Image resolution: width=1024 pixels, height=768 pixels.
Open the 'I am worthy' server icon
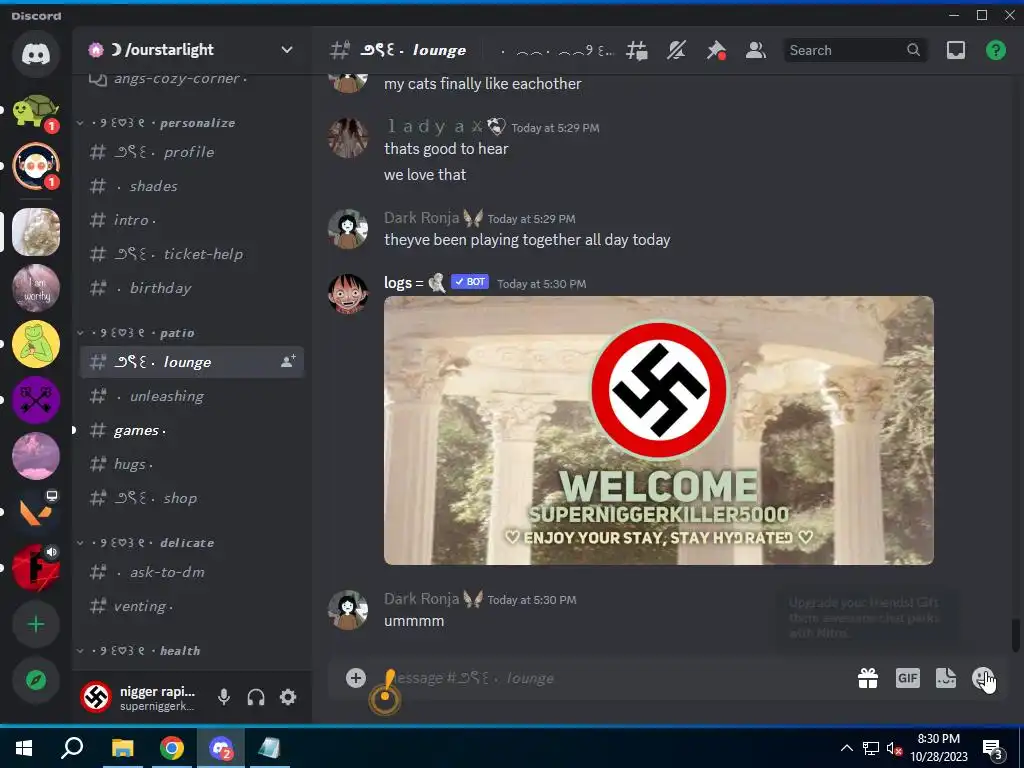coord(36,288)
